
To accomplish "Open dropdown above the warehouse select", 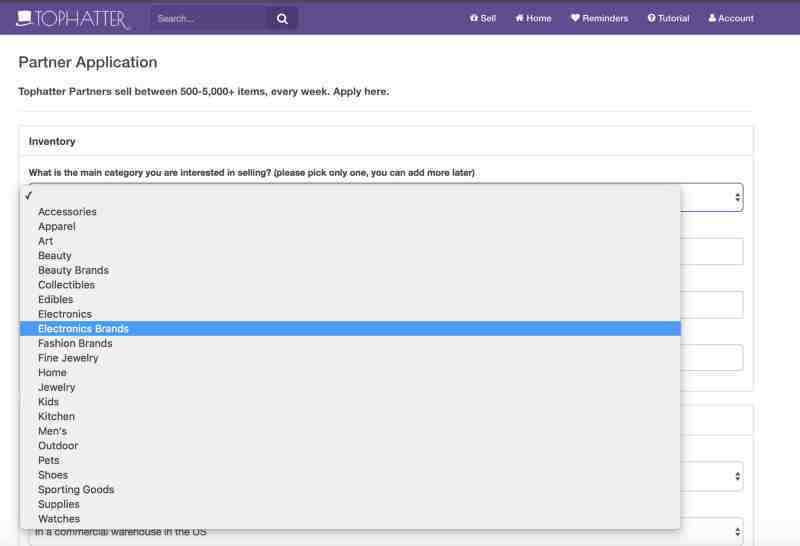I will point(712,476).
